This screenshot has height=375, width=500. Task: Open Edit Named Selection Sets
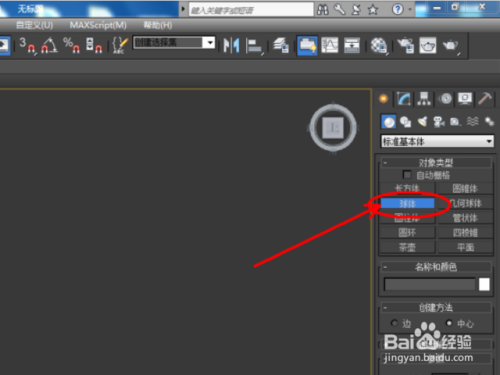coord(120,45)
